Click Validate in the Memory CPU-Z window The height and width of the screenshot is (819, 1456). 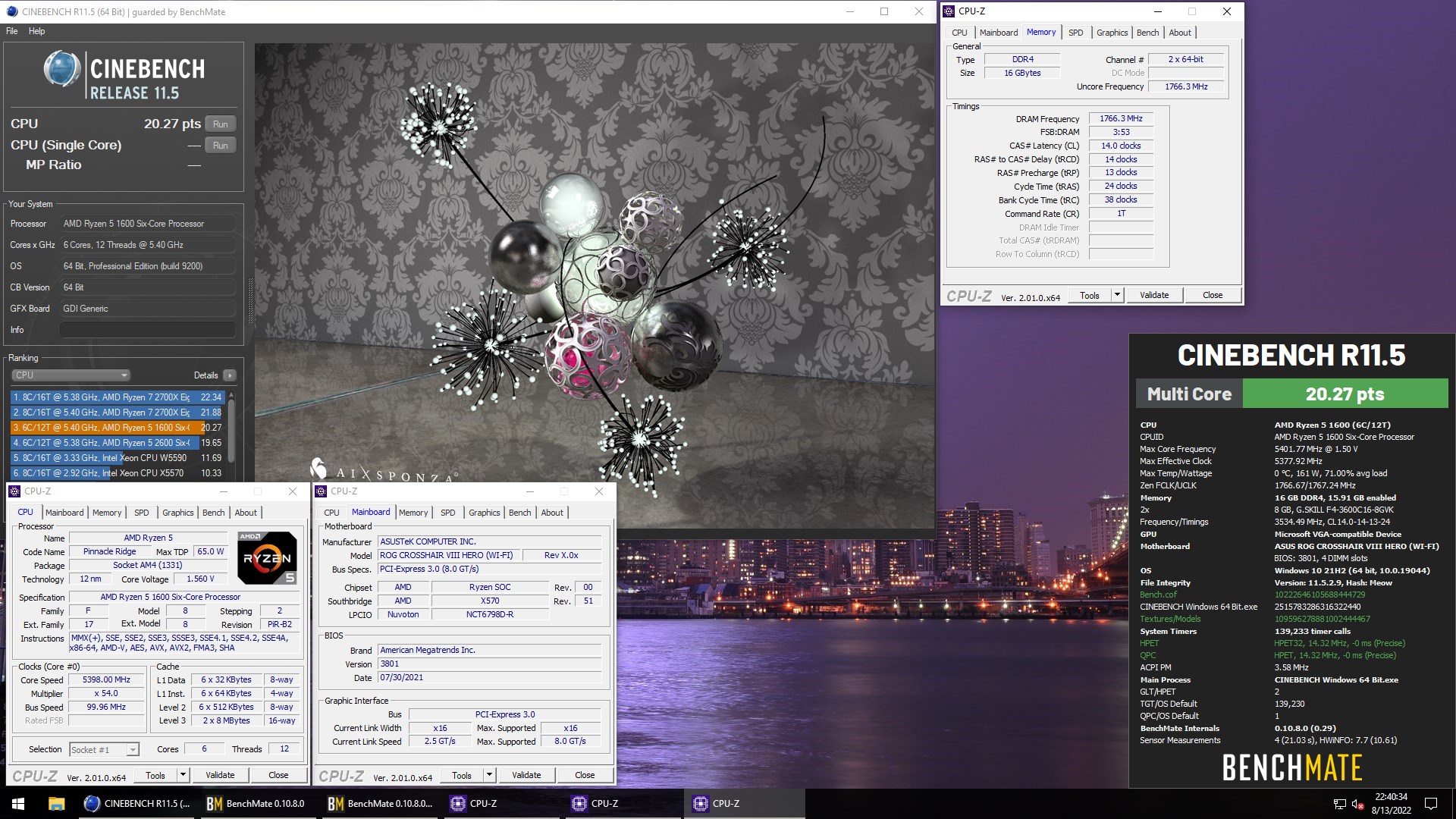click(1154, 295)
